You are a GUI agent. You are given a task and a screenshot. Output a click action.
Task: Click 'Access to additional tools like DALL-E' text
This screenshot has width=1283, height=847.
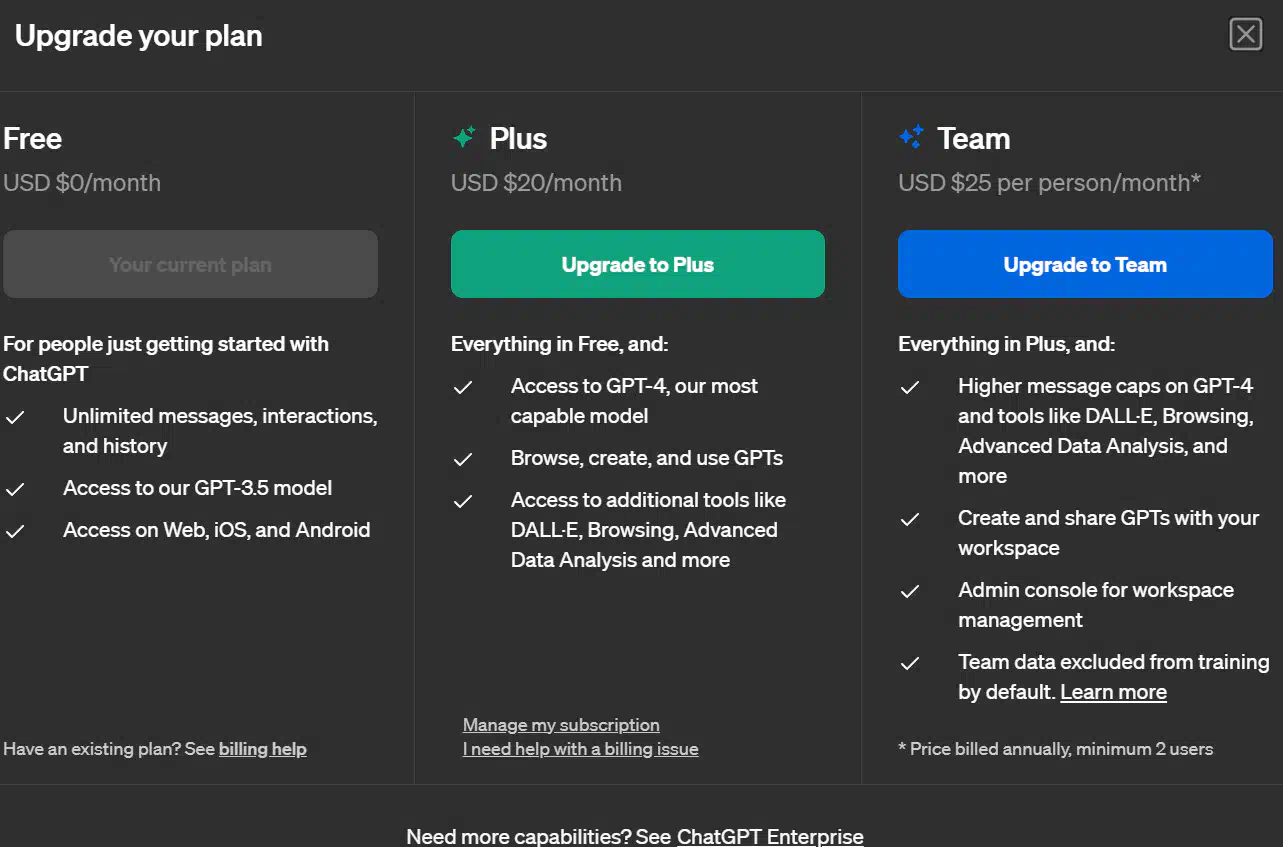(648, 530)
